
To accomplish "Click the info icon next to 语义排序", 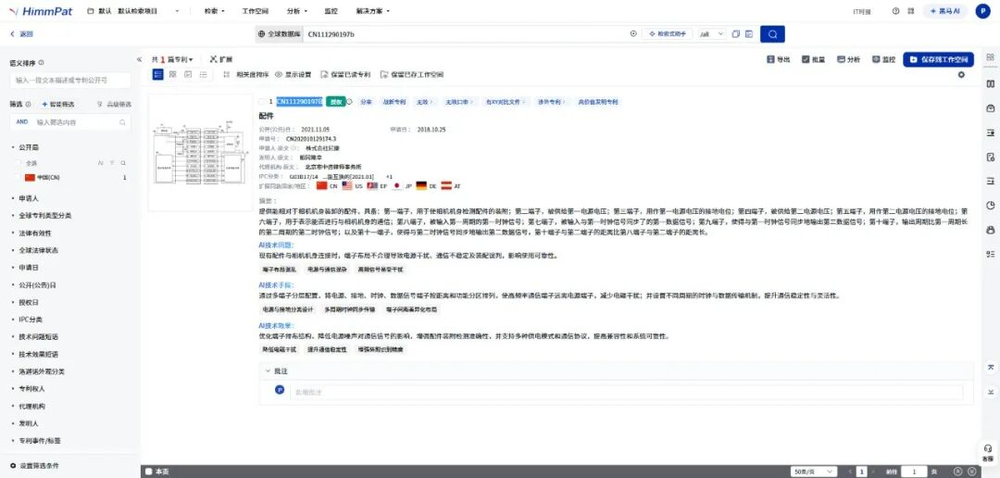I will (41, 62).
